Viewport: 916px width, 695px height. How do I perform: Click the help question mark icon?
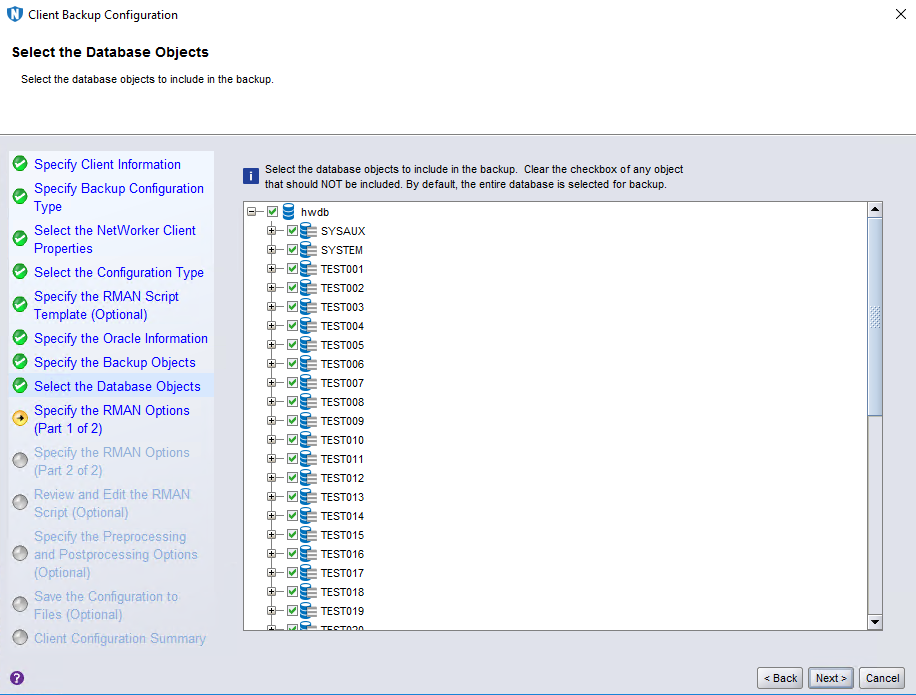(16, 678)
